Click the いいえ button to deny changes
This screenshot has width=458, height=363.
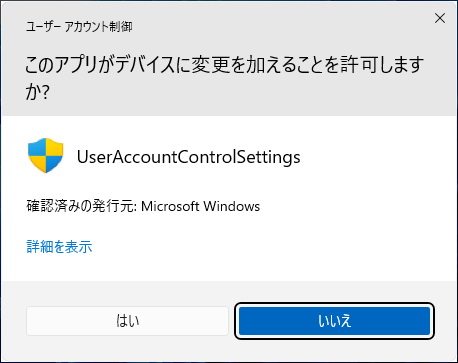pos(334,321)
